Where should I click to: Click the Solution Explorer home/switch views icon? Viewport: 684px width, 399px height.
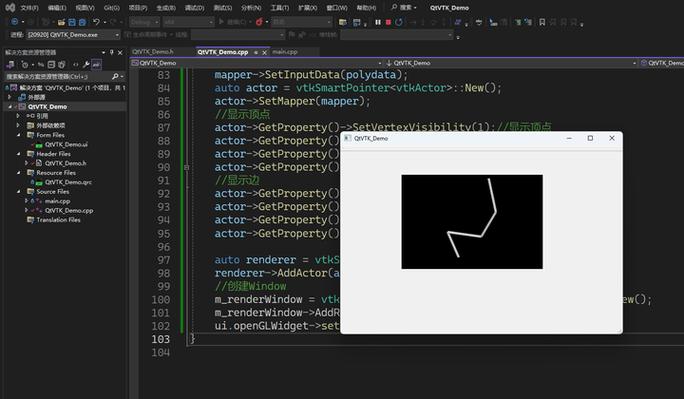click(x=10, y=65)
